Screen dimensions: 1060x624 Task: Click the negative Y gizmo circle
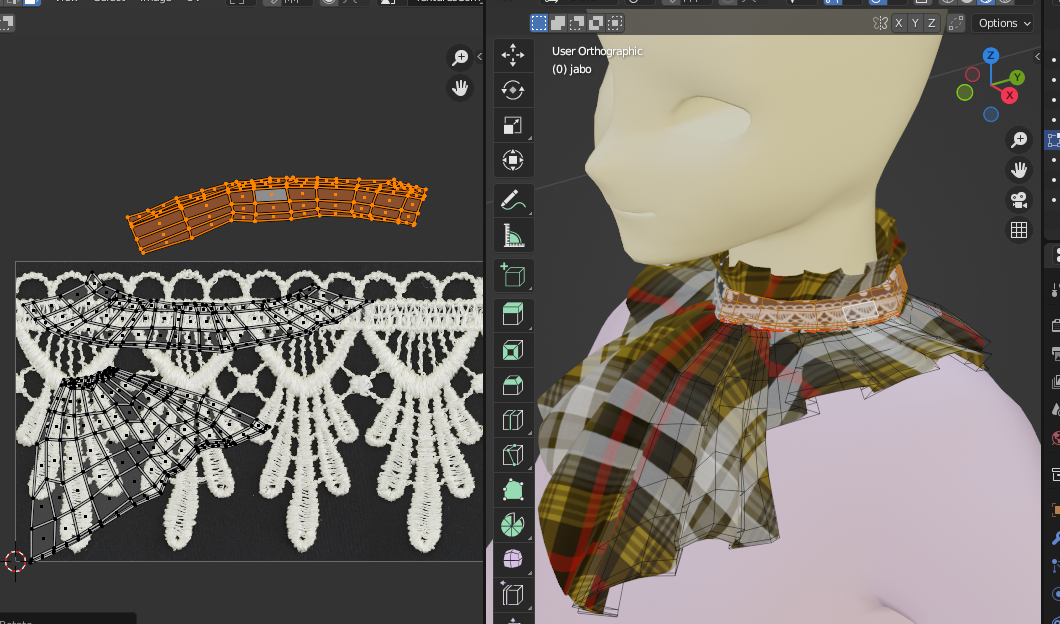(x=965, y=92)
